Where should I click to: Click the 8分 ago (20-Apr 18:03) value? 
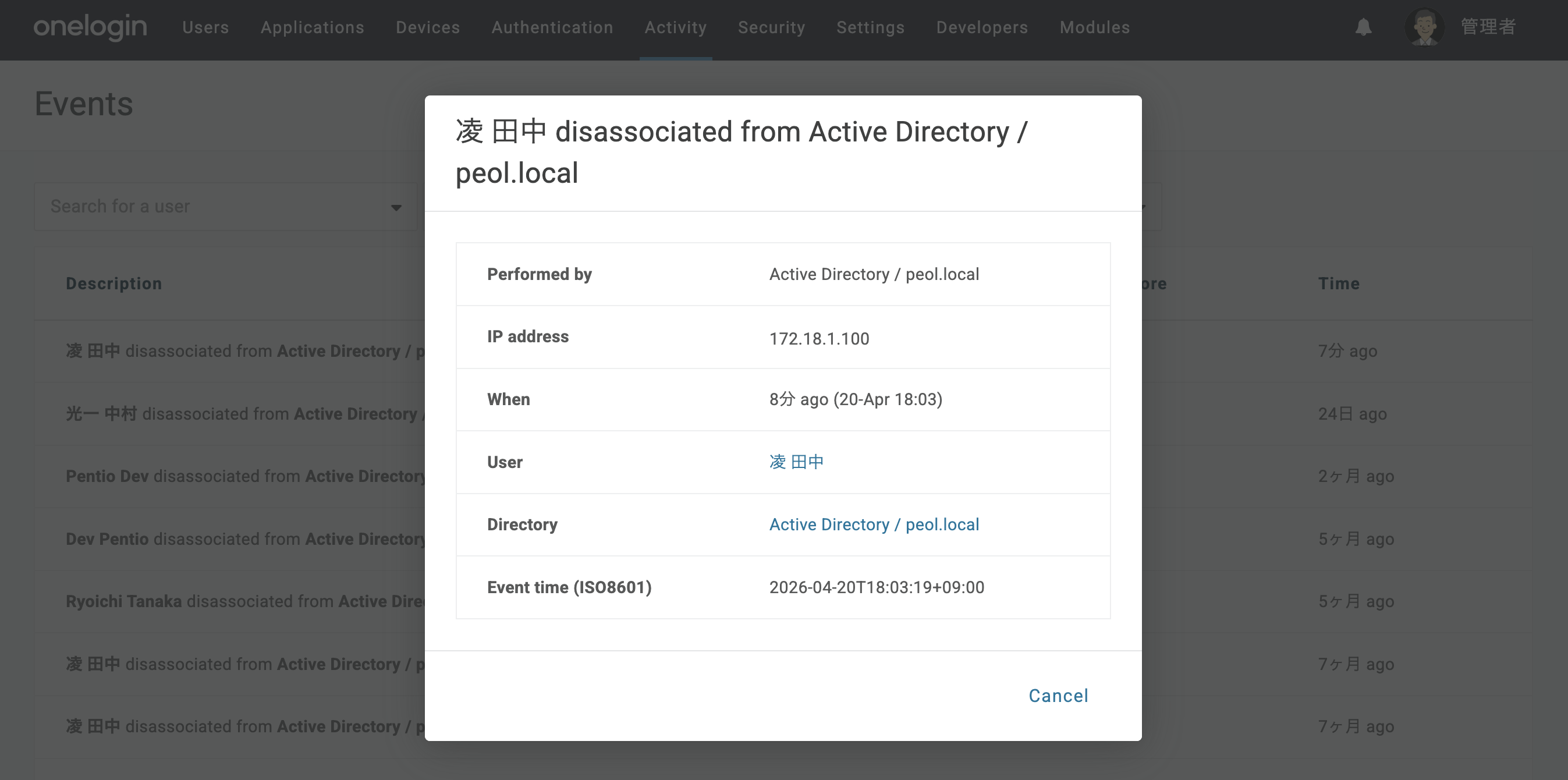(856, 399)
